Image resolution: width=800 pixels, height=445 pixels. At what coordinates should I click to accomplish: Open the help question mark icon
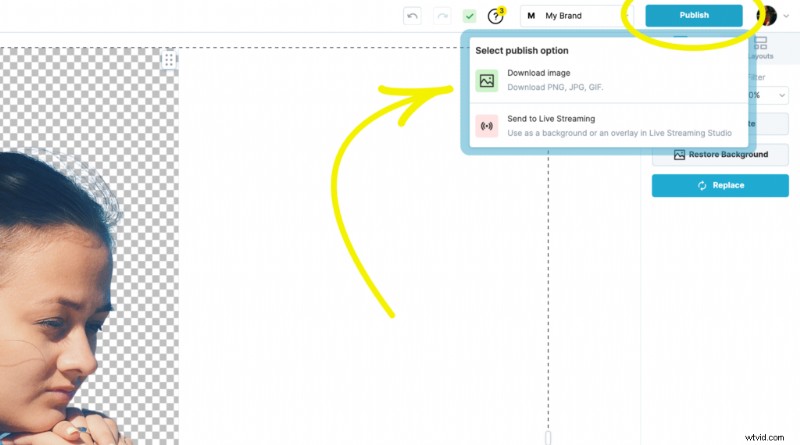(x=495, y=16)
